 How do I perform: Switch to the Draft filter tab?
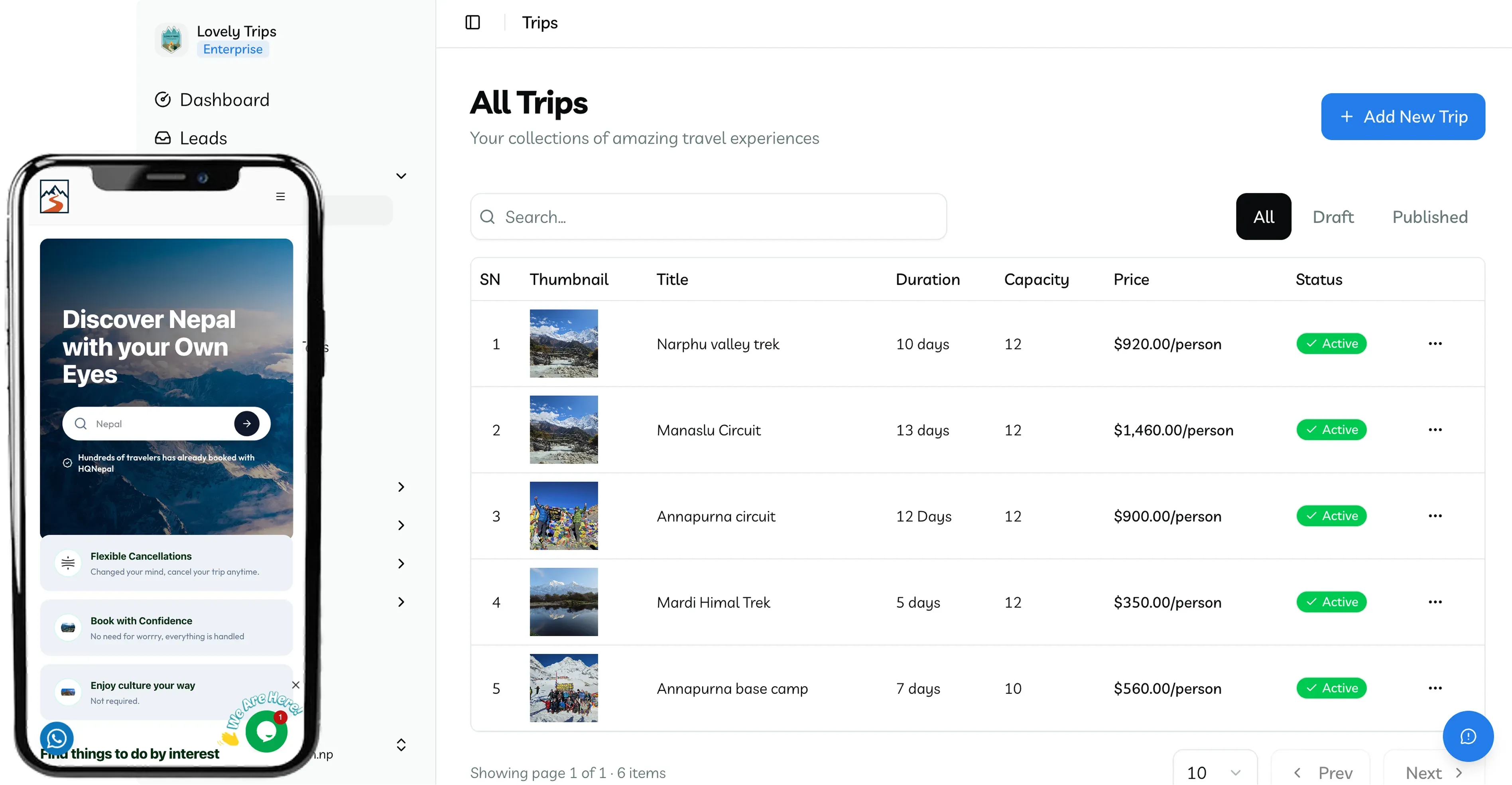pyautogui.click(x=1333, y=217)
